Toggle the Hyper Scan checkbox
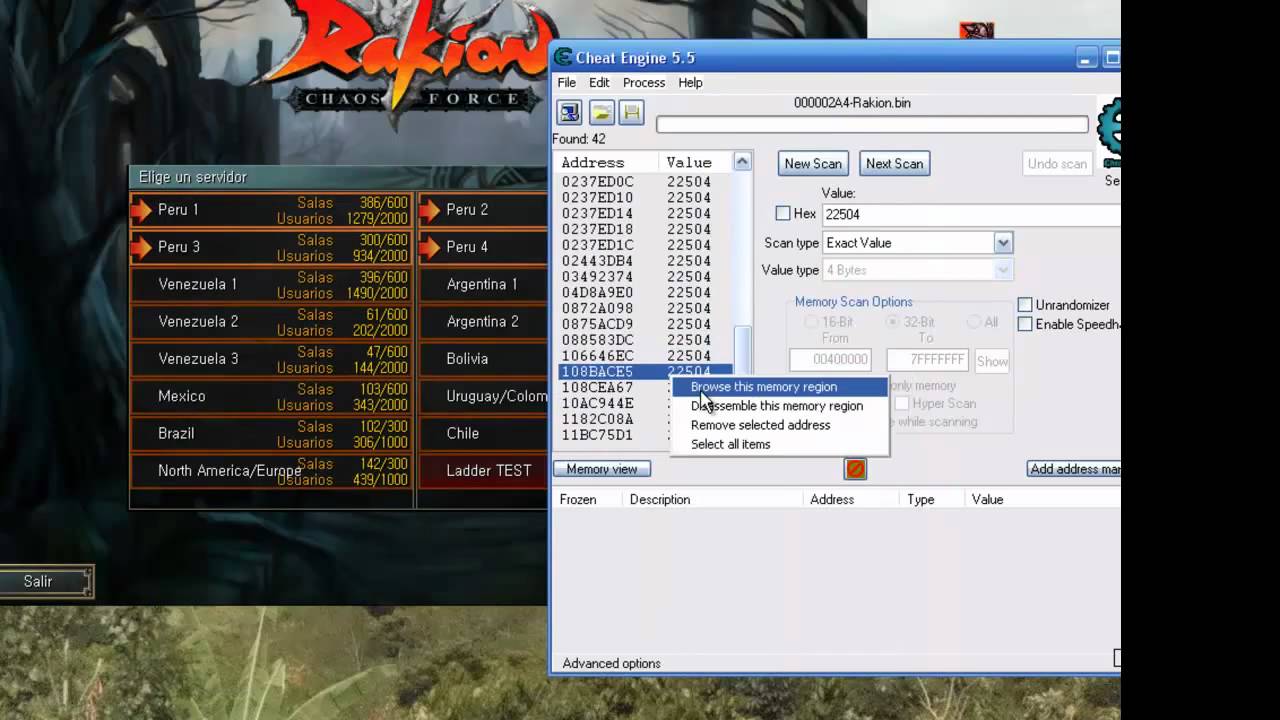Screen dimensions: 1280x720 click(902, 403)
